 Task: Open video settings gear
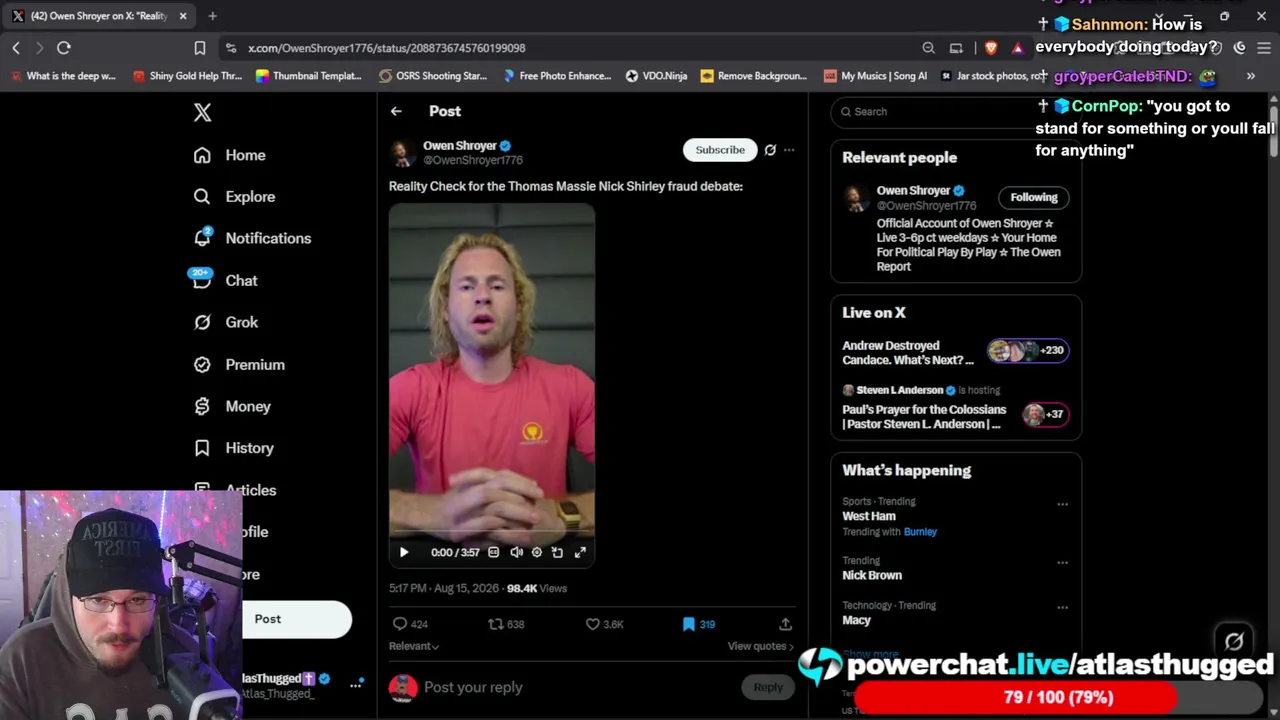(x=537, y=552)
